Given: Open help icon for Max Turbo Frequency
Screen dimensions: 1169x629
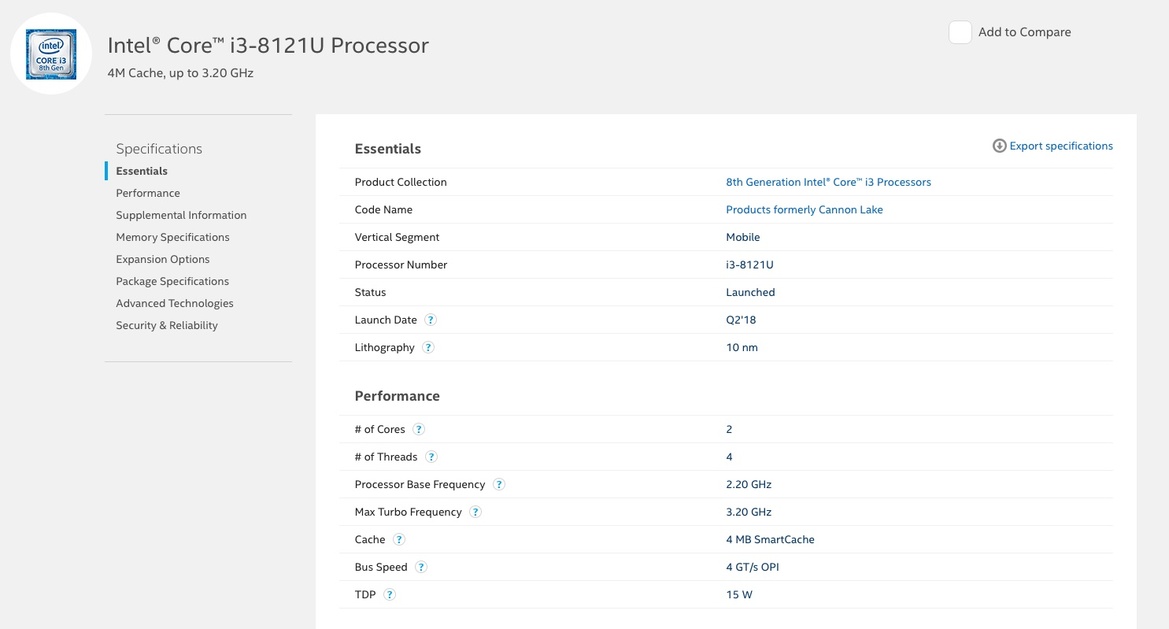Looking at the screenshot, I should coord(475,512).
